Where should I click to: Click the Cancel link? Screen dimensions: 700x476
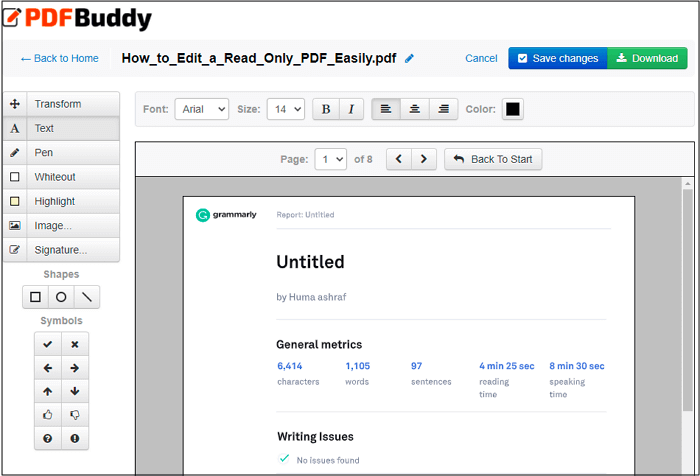(481, 58)
